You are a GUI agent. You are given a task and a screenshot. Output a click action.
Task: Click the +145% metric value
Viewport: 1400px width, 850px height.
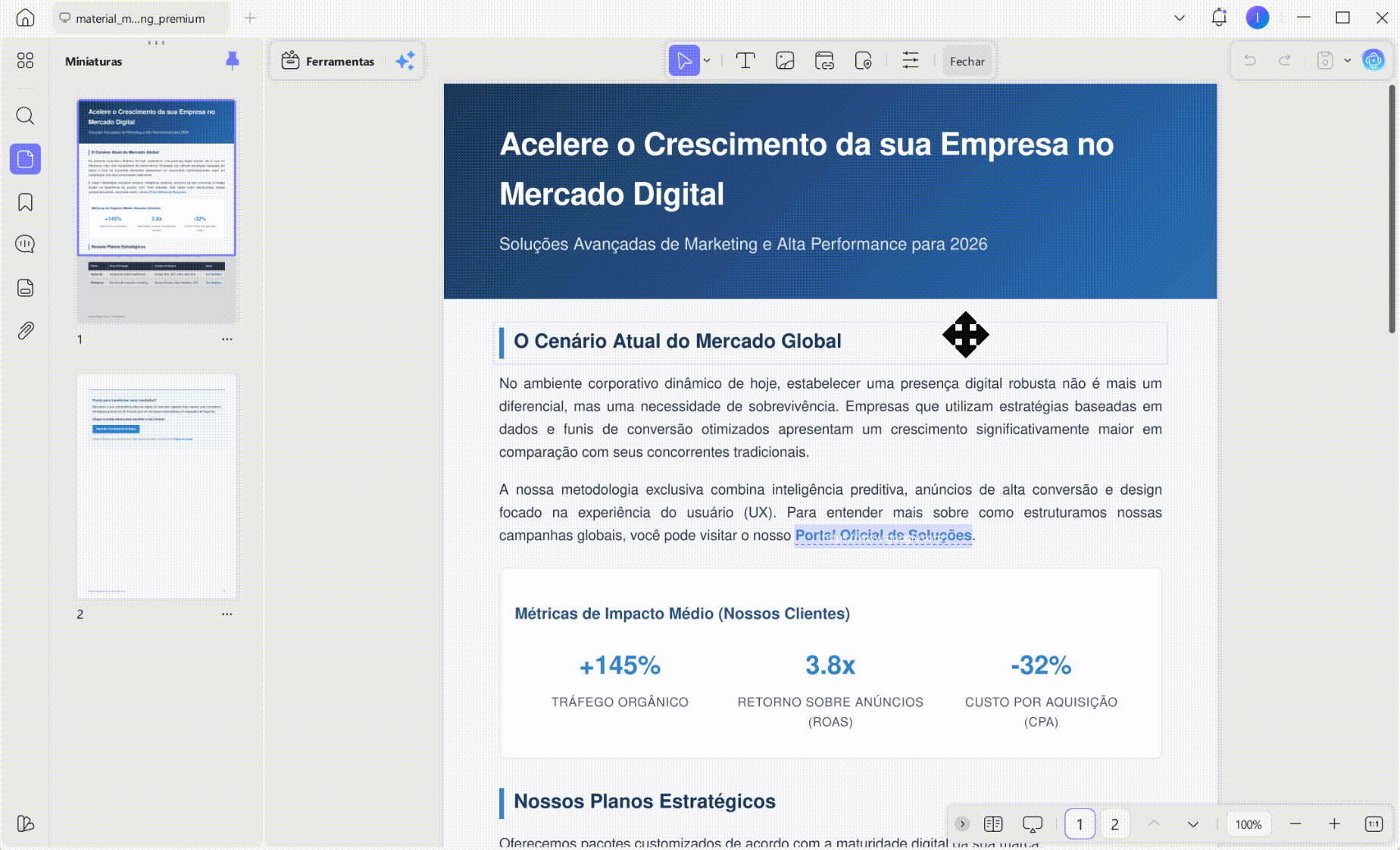(620, 665)
